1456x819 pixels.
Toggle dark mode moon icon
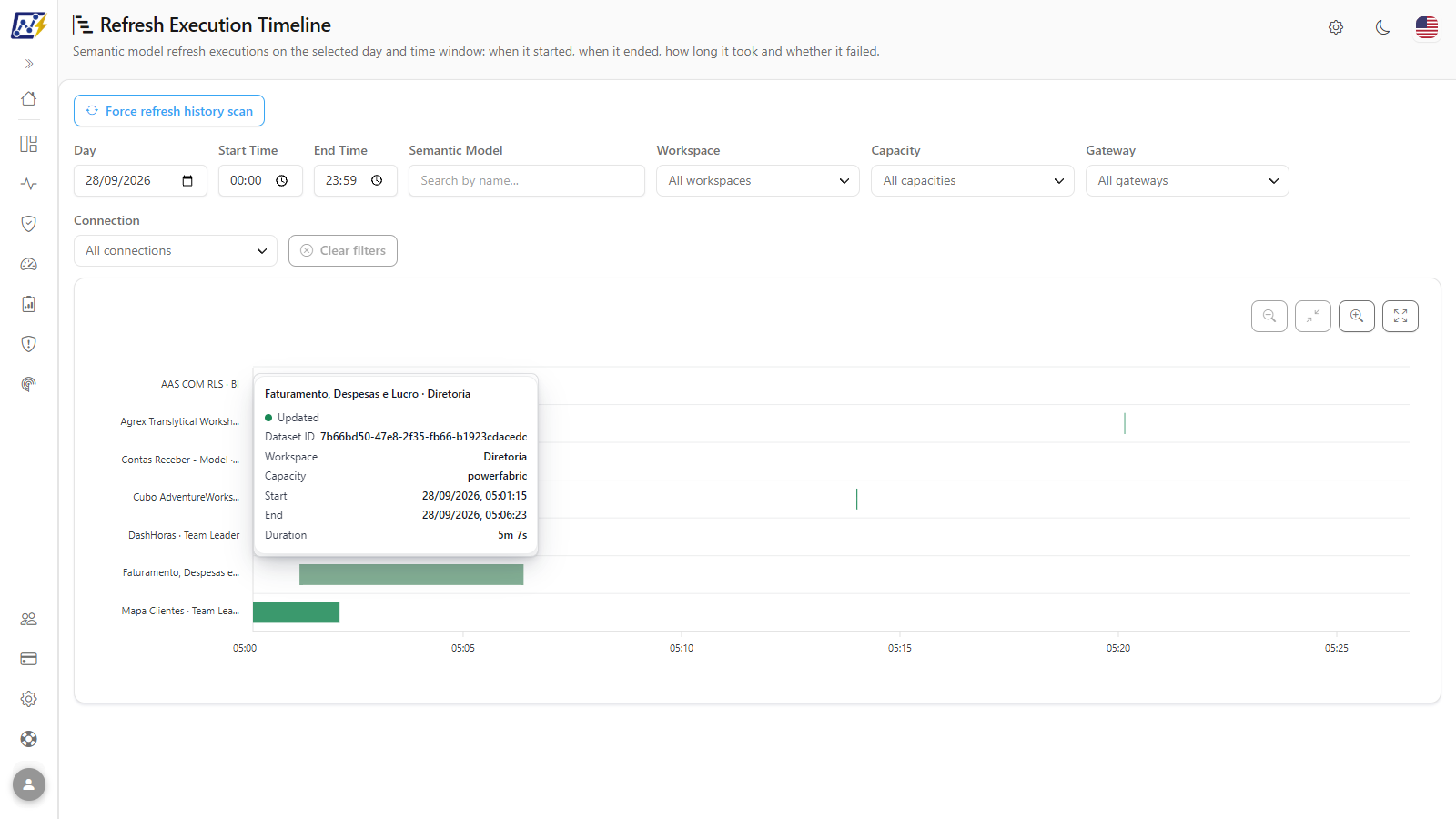point(1383,27)
